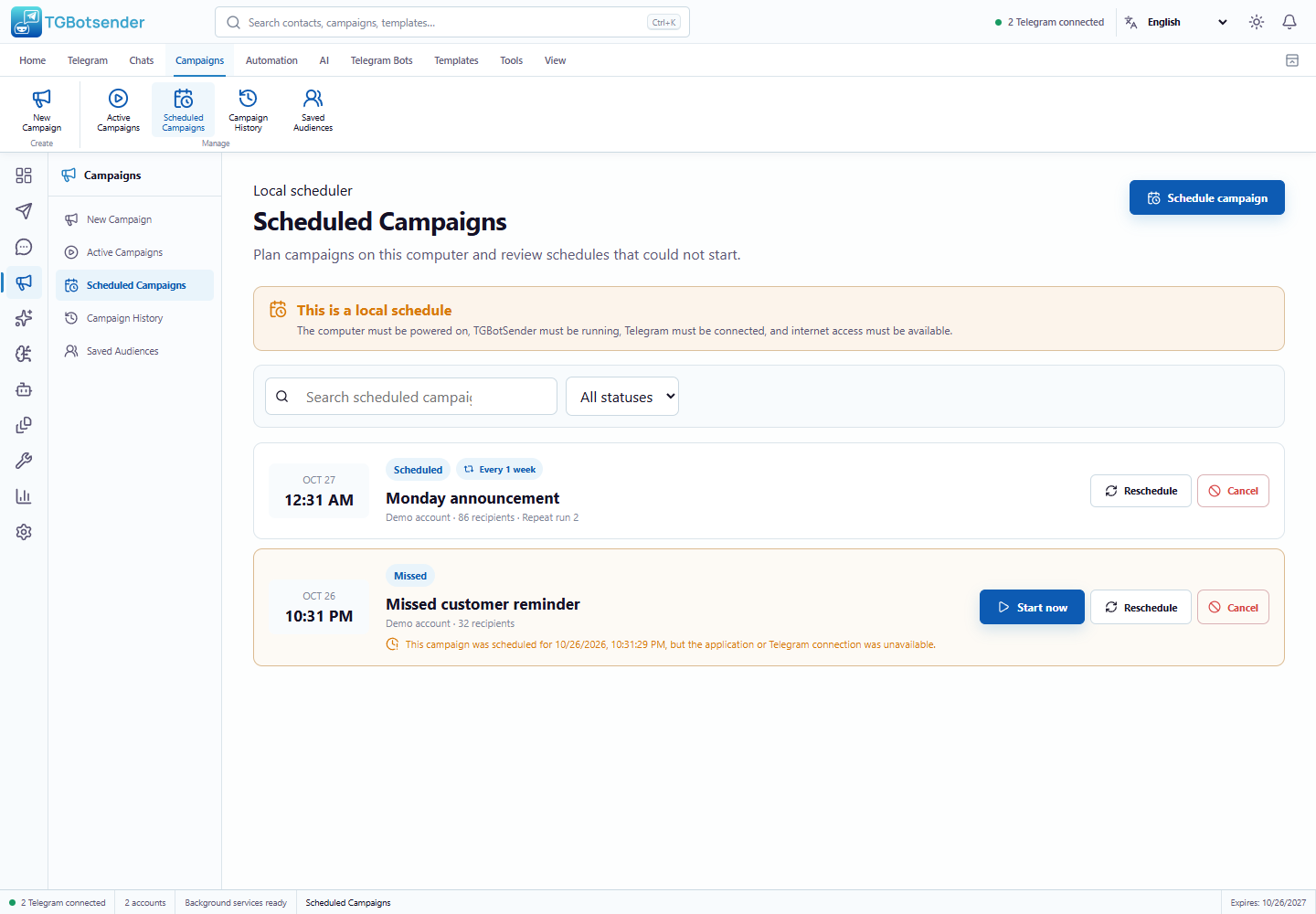
Task: Open Saved Audiences in the ribbon
Action: point(313,110)
